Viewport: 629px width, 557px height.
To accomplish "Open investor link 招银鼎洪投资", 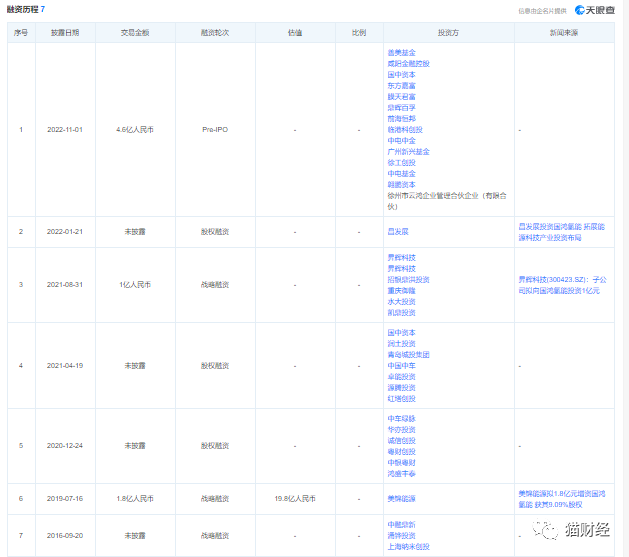I will [x=408, y=280].
